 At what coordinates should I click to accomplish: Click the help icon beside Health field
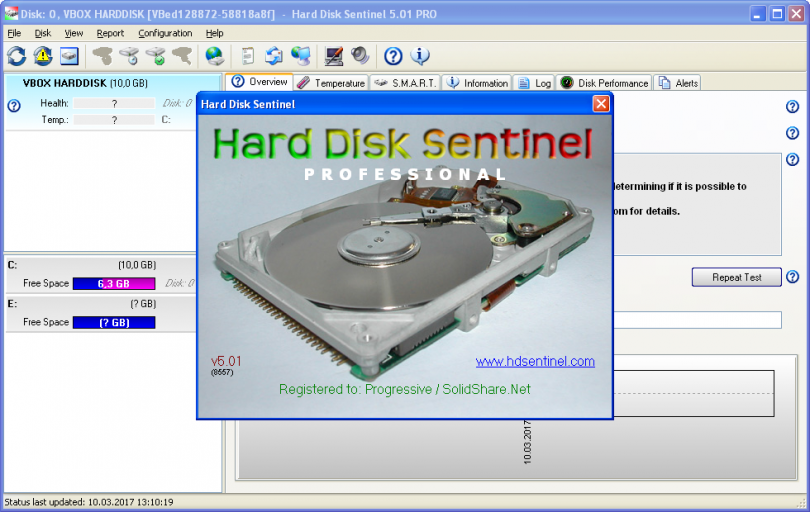coord(14,106)
